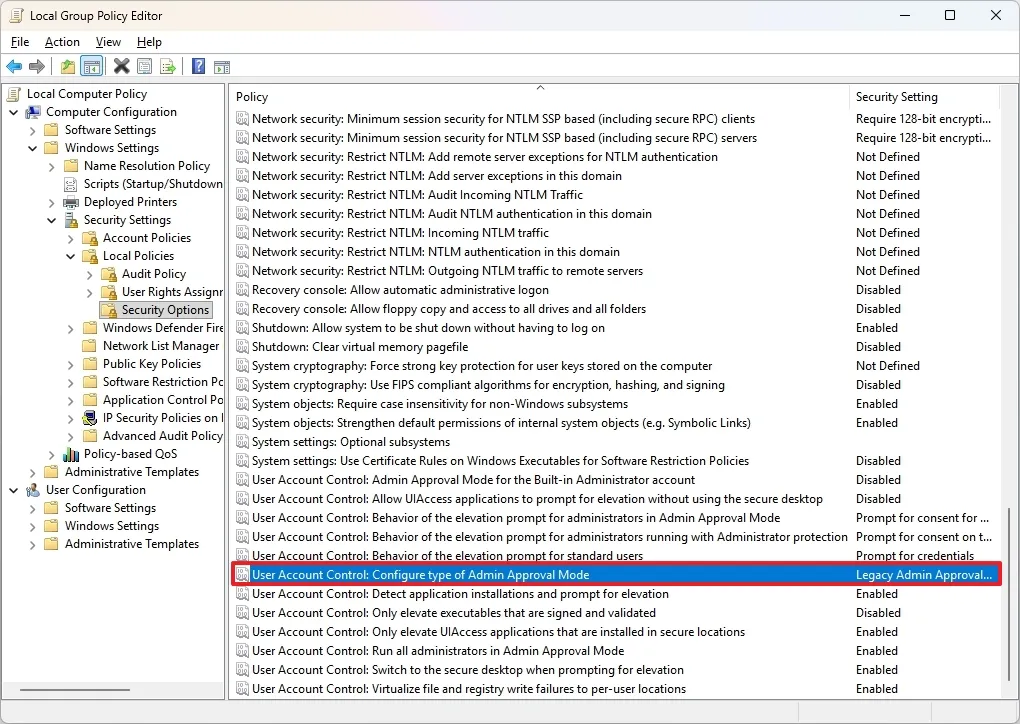1020x724 pixels.
Task: Click the Forward navigation arrow
Action: [x=38, y=66]
